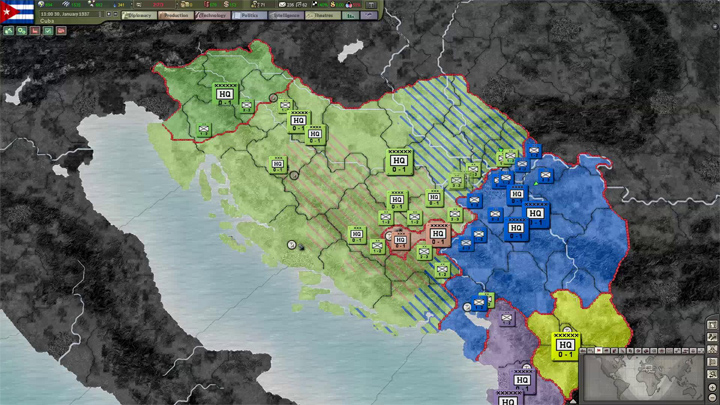Click the energy resource globe icon

point(41,4)
